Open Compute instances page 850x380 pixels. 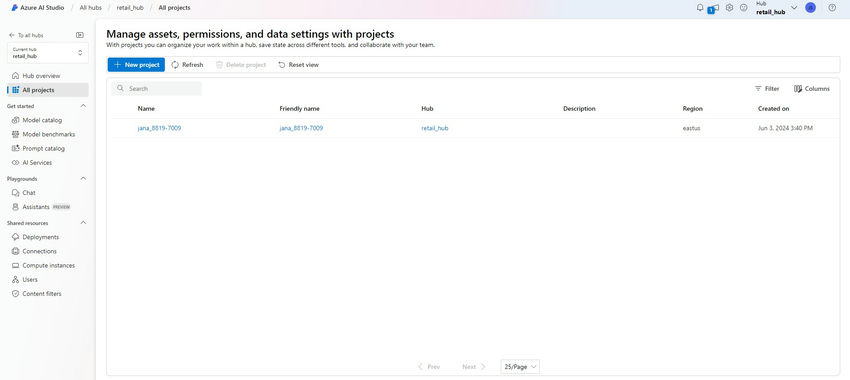coord(48,266)
